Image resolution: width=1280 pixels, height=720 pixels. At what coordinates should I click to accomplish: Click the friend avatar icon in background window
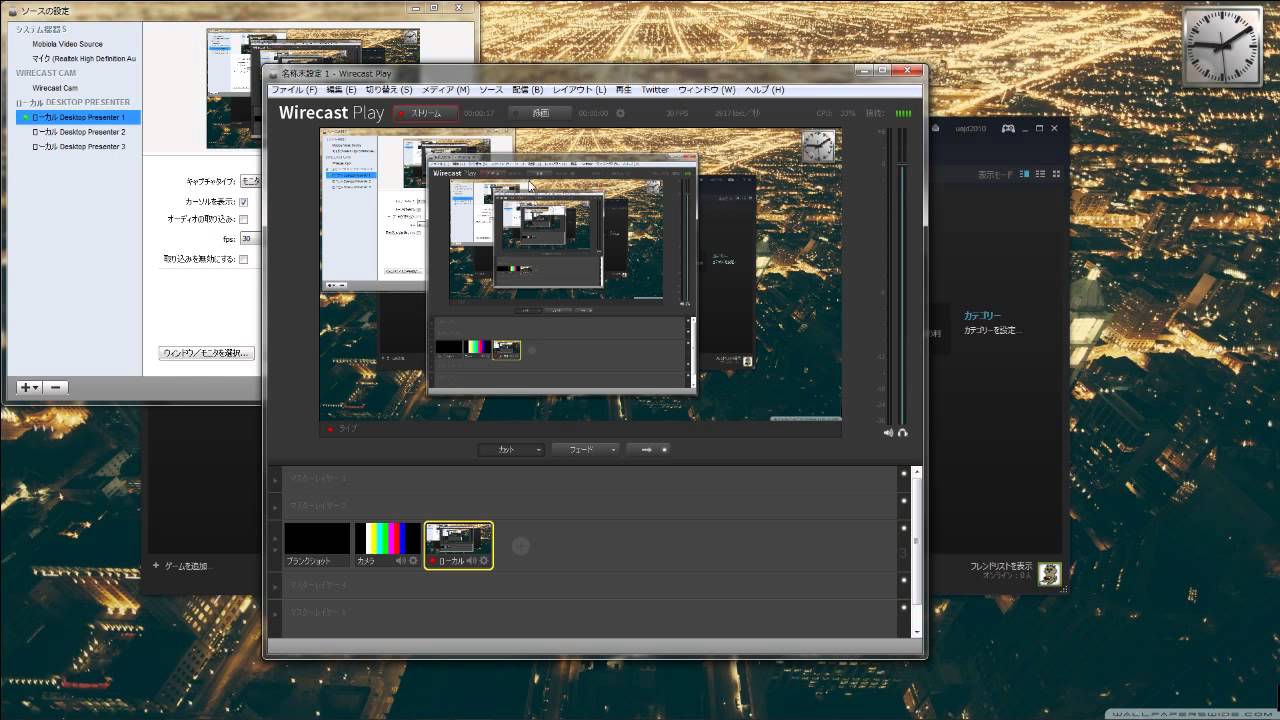click(1049, 573)
